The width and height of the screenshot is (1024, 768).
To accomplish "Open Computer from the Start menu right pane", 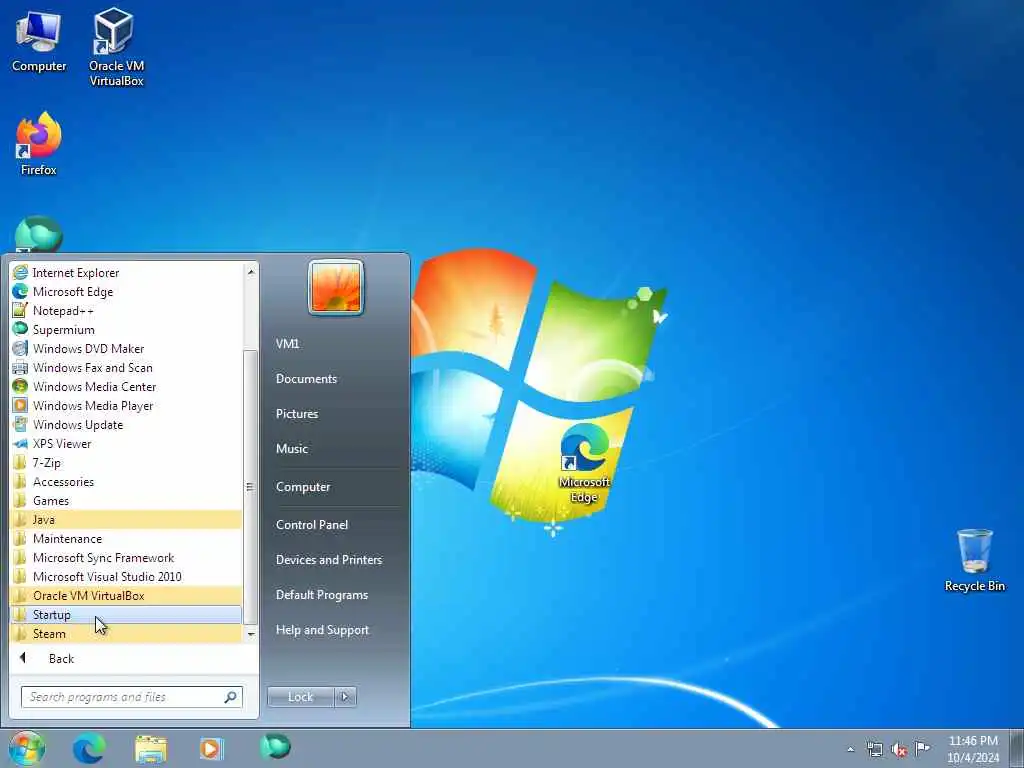I will 303,487.
